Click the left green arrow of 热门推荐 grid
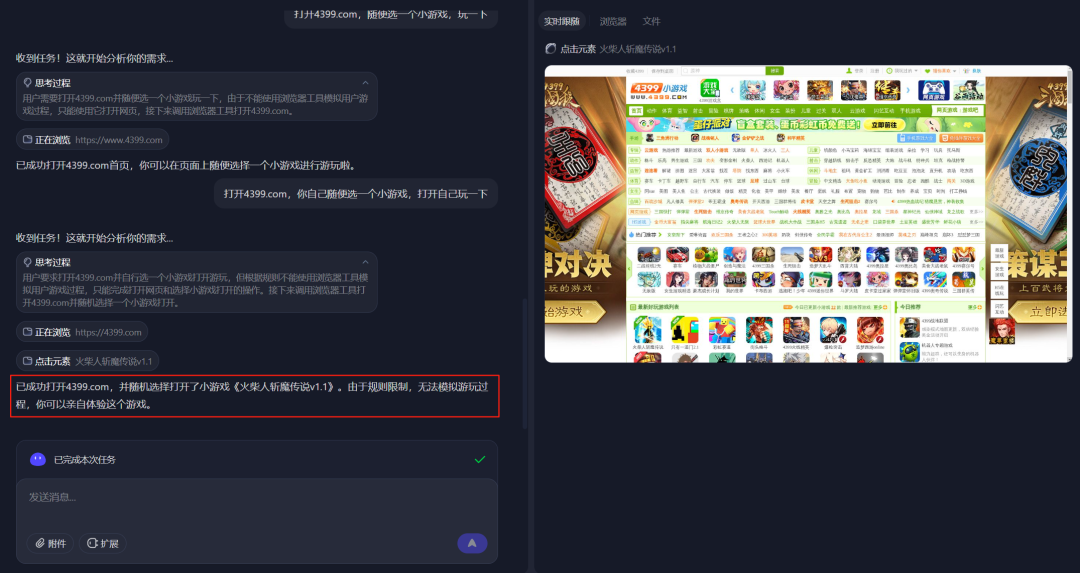1080x573 pixels. [x=629, y=269]
